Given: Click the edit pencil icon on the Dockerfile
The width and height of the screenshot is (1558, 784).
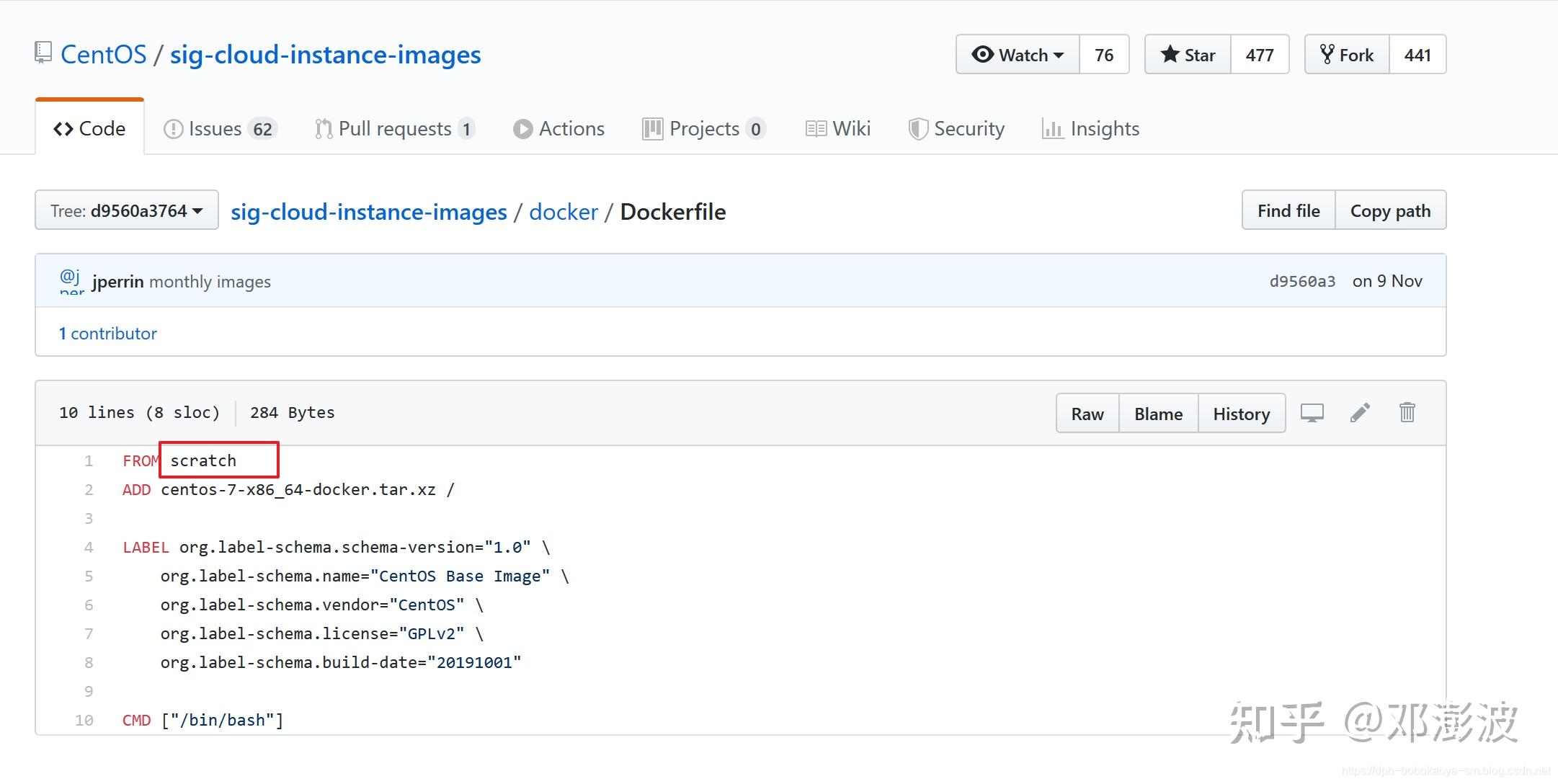Looking at the screenshot, I should (1361, 413).
